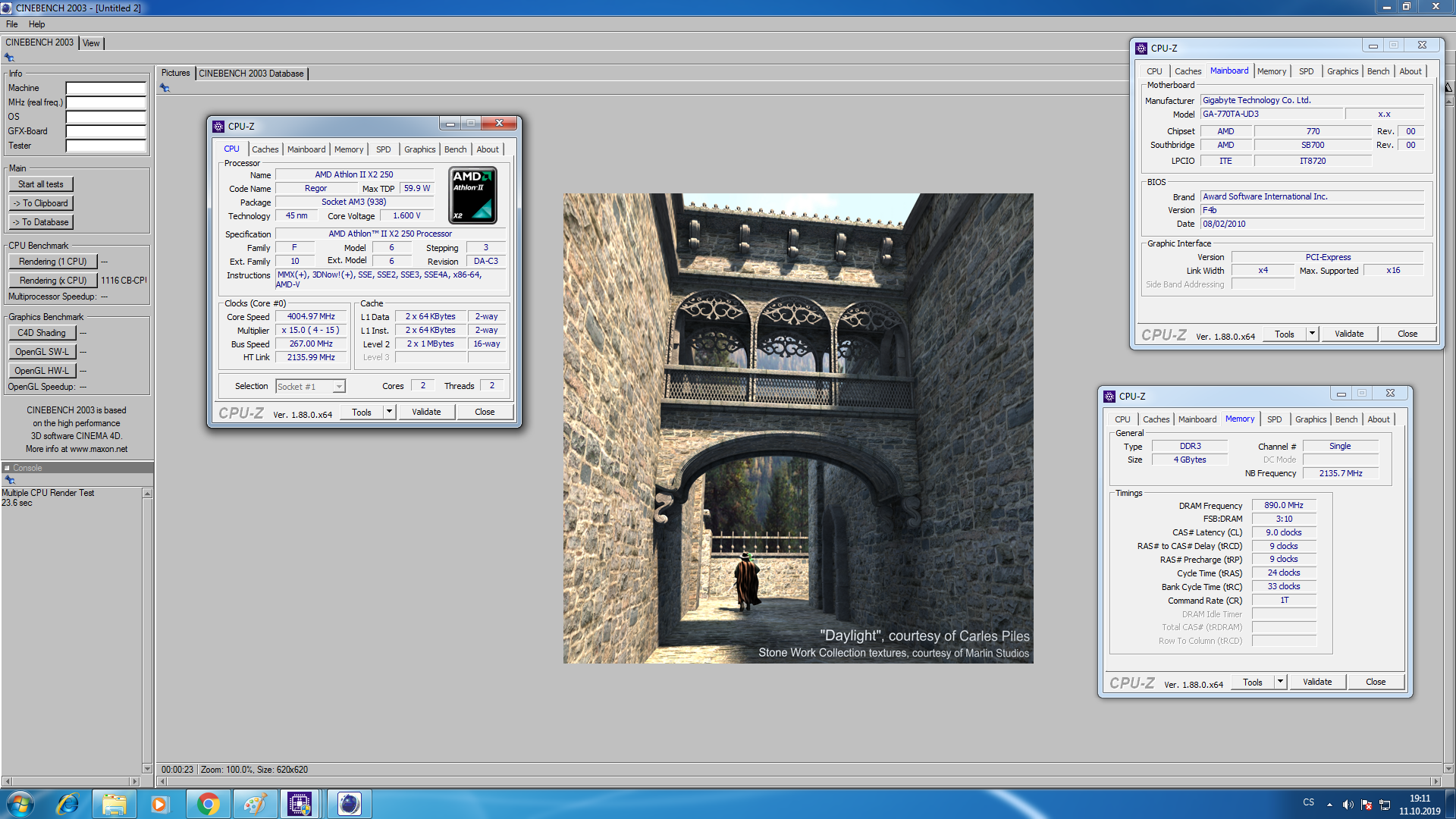Image resolution: width=1456 pixels, height=819 pixels.
Task: Open Windows Media Player from taskbar
Action: click(160, 804)
